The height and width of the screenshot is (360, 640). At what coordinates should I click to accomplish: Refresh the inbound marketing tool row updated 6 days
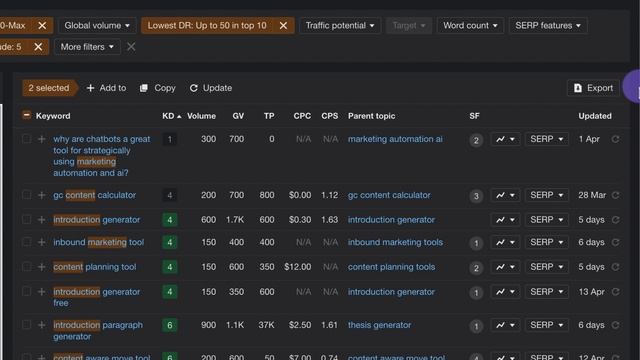(616, 242)
